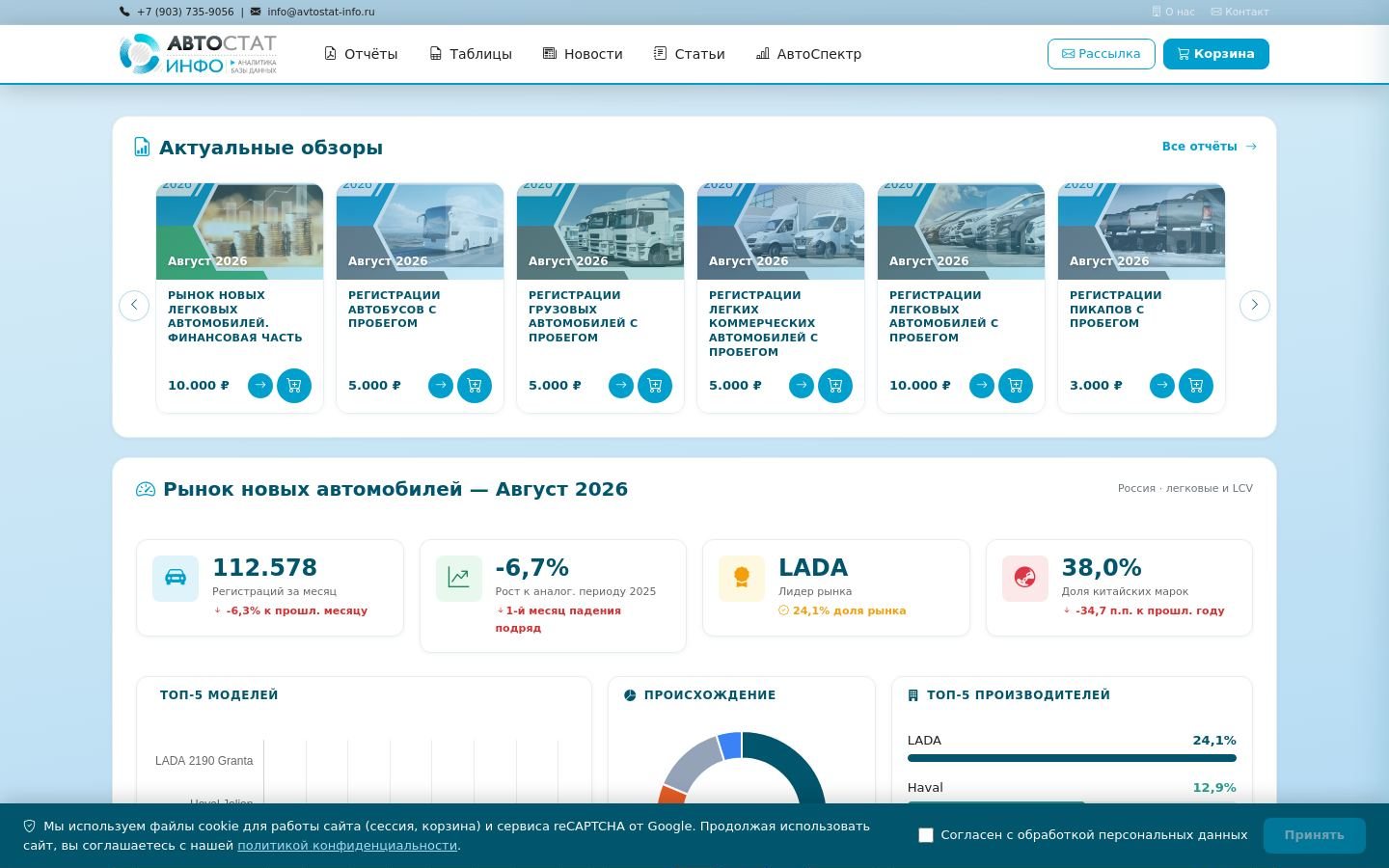Click the market leader award icon
Screen dimensions: 1389x868
742,579
